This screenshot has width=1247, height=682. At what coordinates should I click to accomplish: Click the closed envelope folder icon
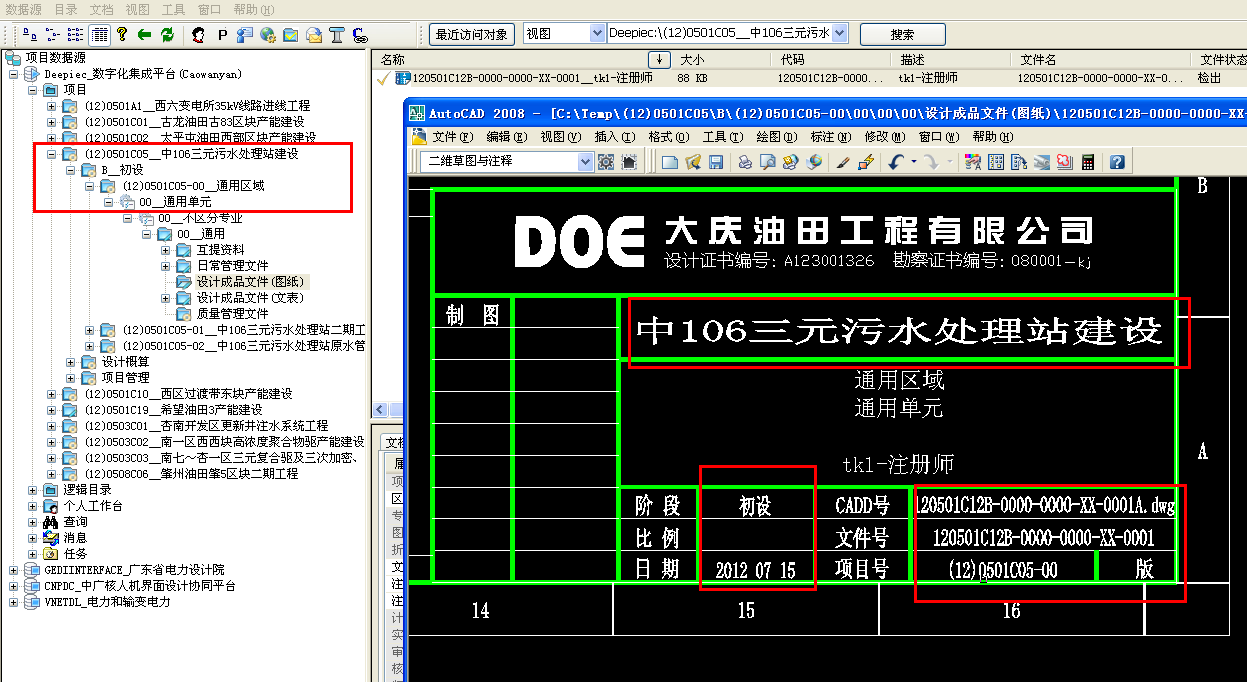click(291, 35)
